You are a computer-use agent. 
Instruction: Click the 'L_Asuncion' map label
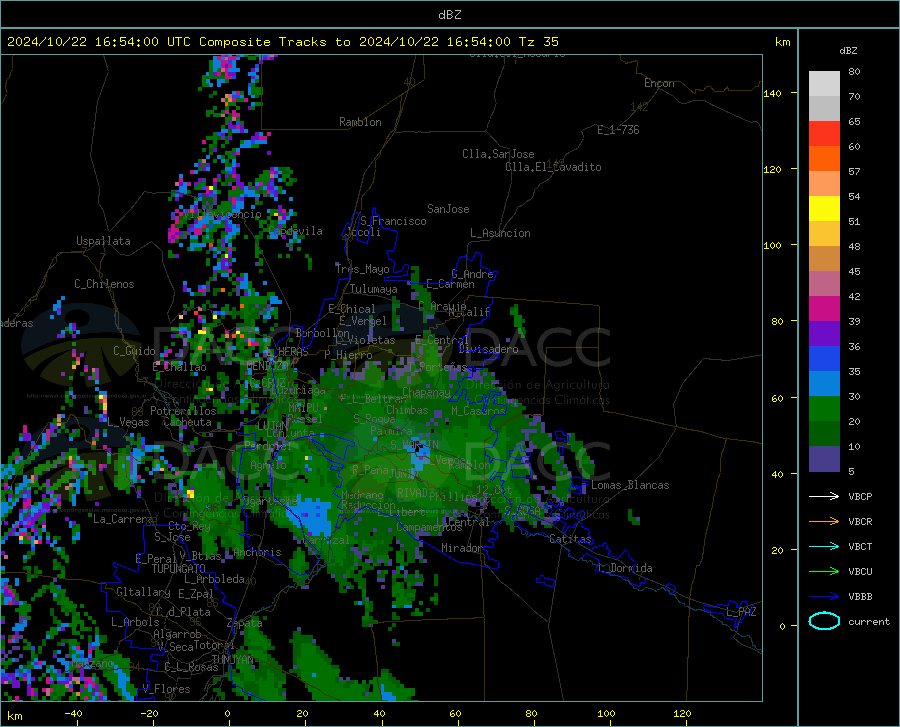pyautogui.click(x=500, y=233)
